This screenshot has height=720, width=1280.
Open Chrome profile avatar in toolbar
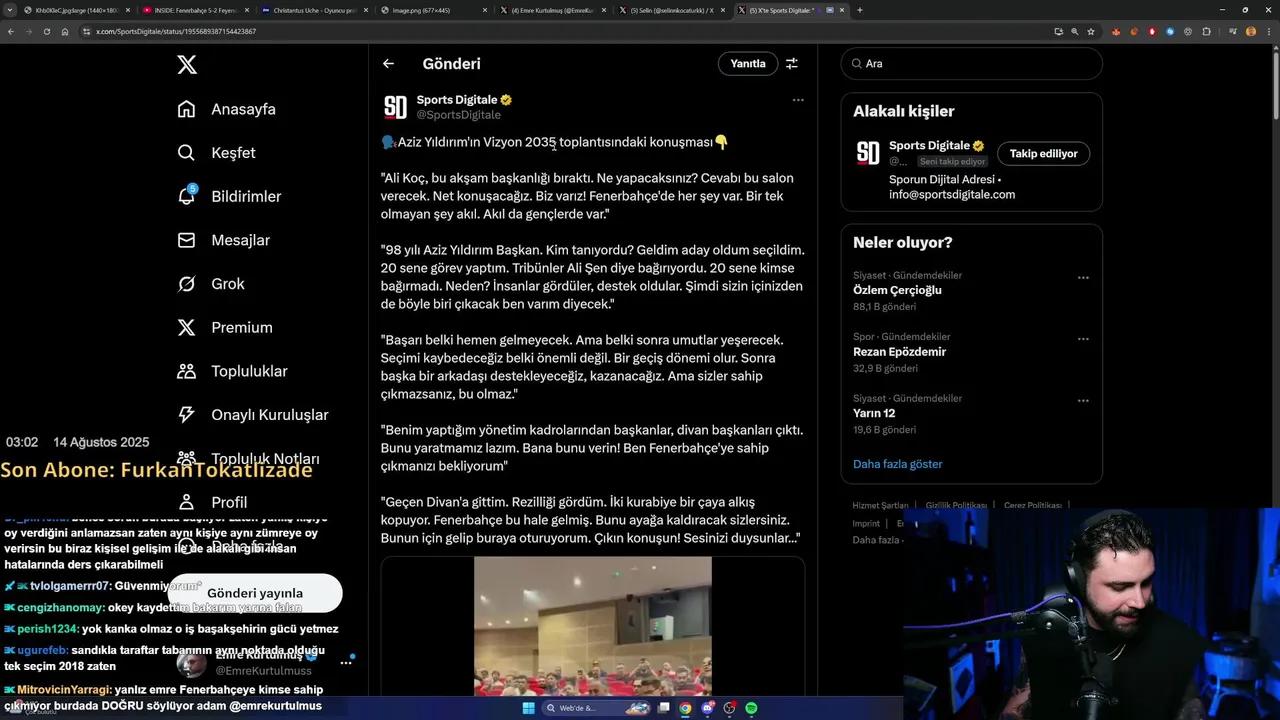[x=1251, y=31]
